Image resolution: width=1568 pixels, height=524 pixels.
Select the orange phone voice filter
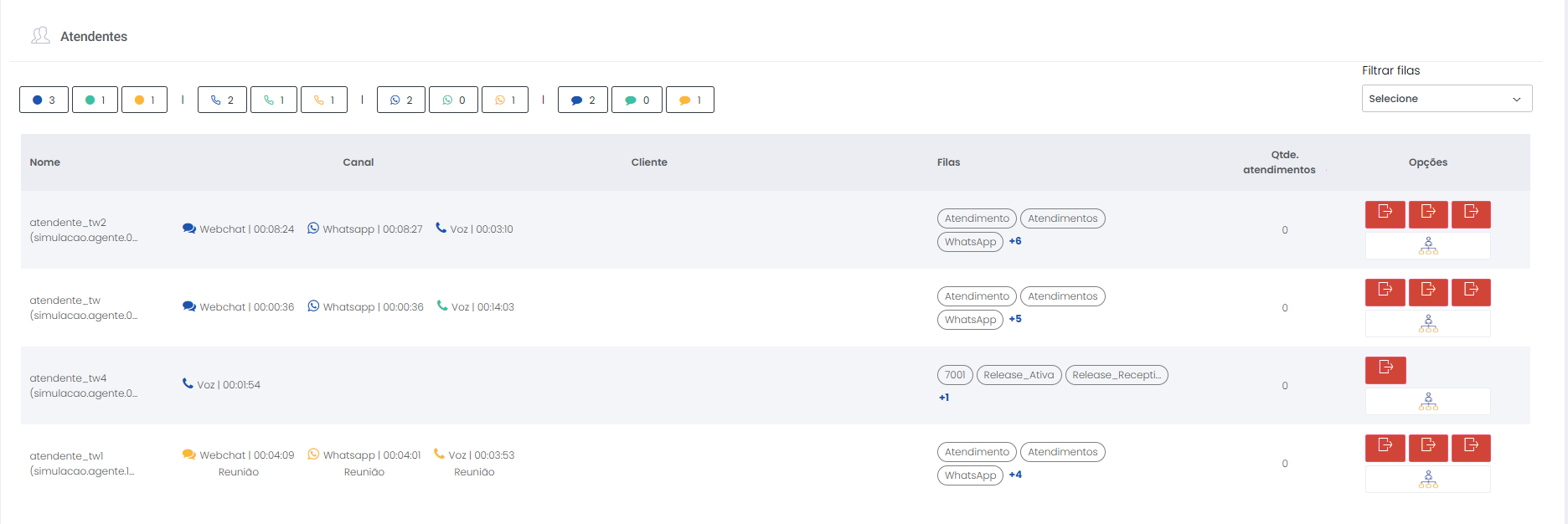pos(323,100)
